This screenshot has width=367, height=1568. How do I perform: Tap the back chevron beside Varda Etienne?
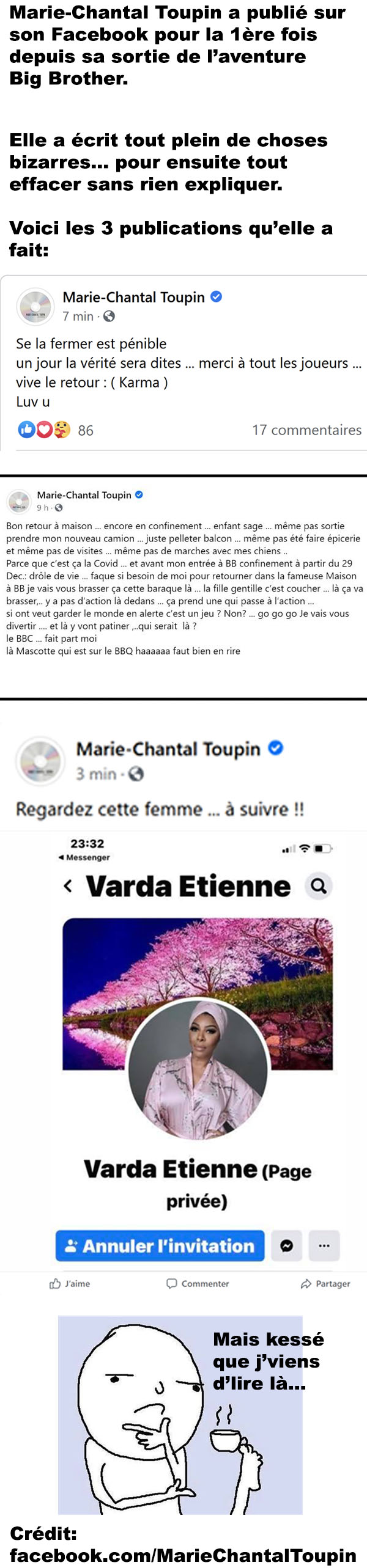coord(67,886)
